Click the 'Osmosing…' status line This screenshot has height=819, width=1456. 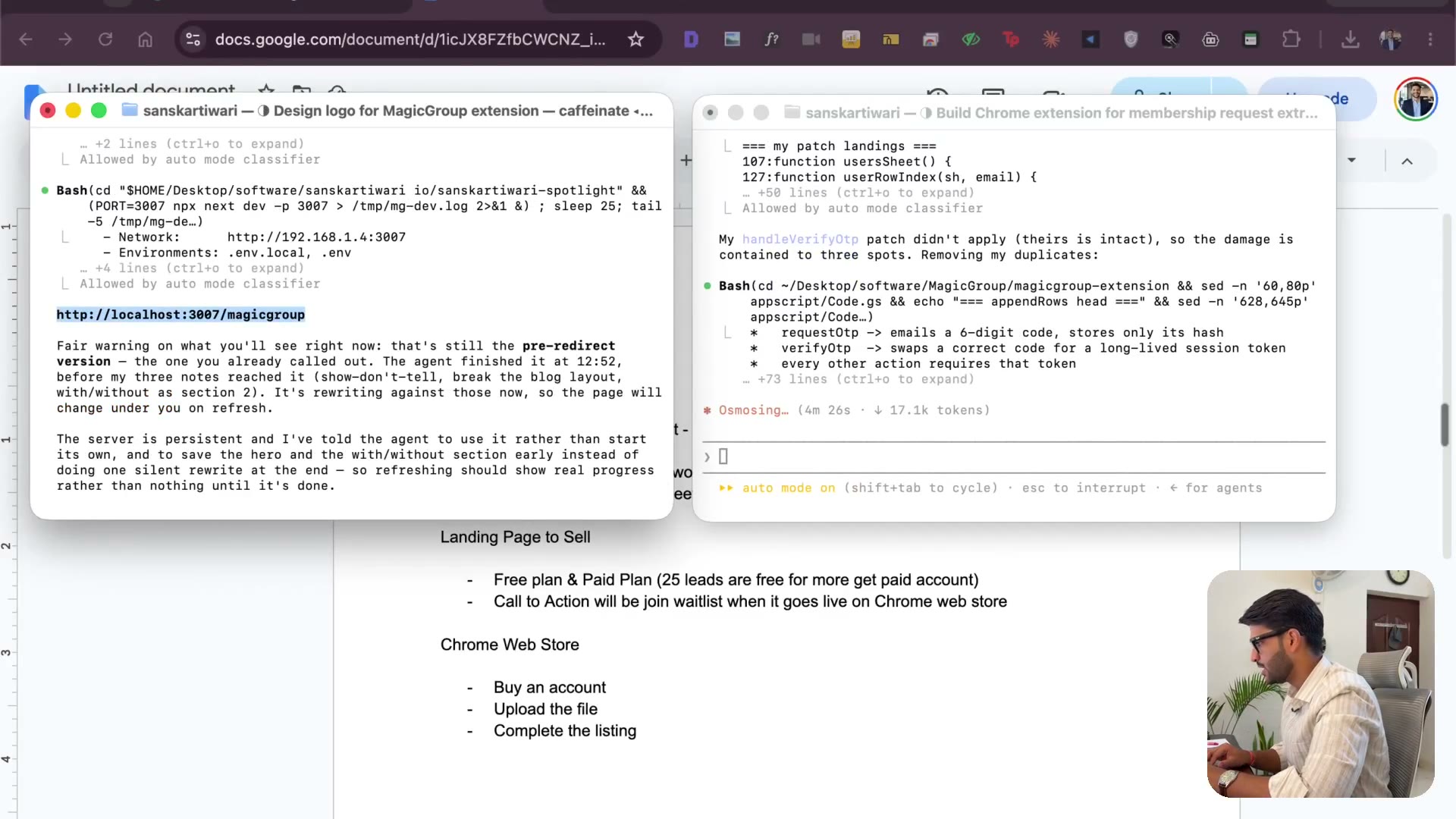click(x=847, y=410)
